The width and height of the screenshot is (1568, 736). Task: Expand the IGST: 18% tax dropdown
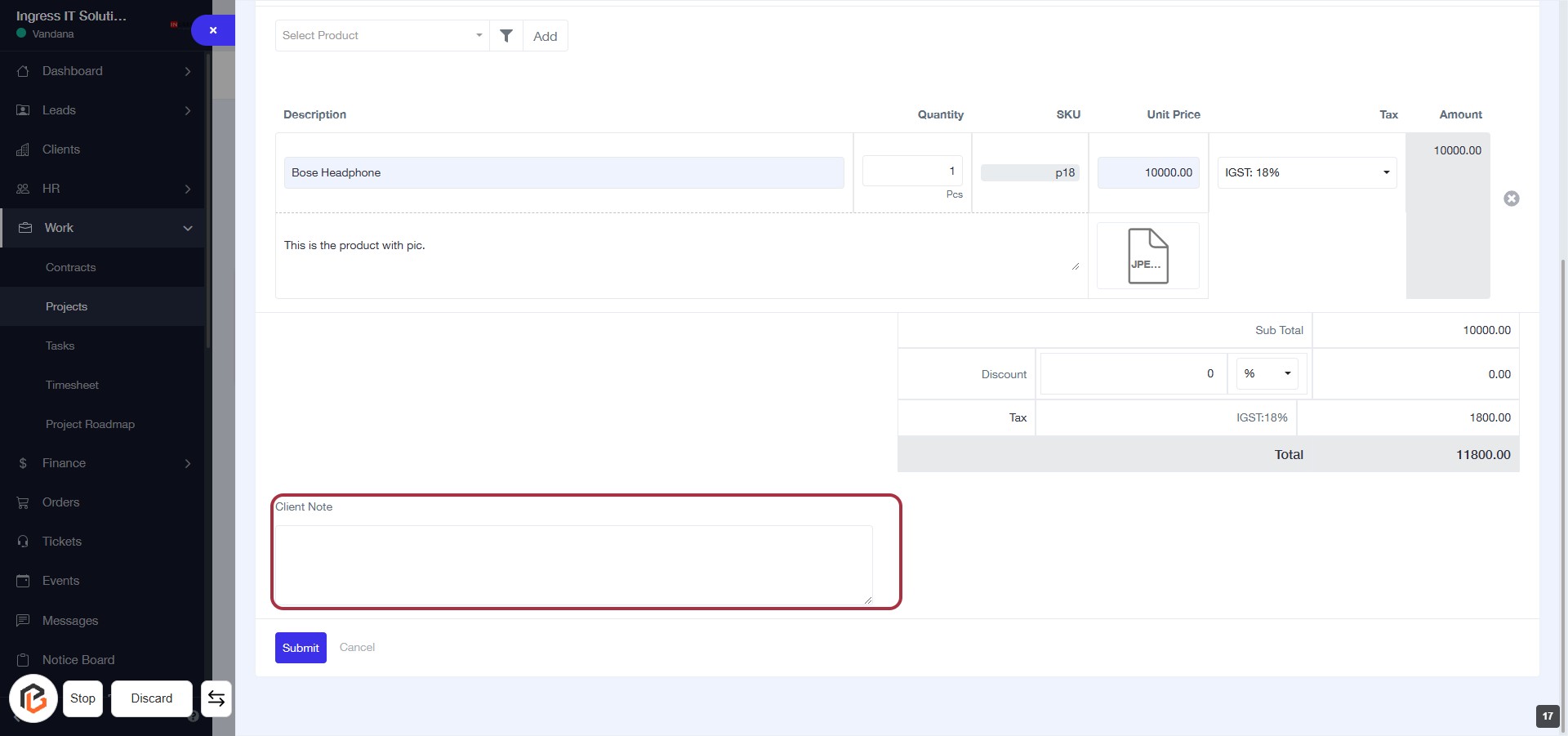pyautogui.click(x=1307, y=172)
